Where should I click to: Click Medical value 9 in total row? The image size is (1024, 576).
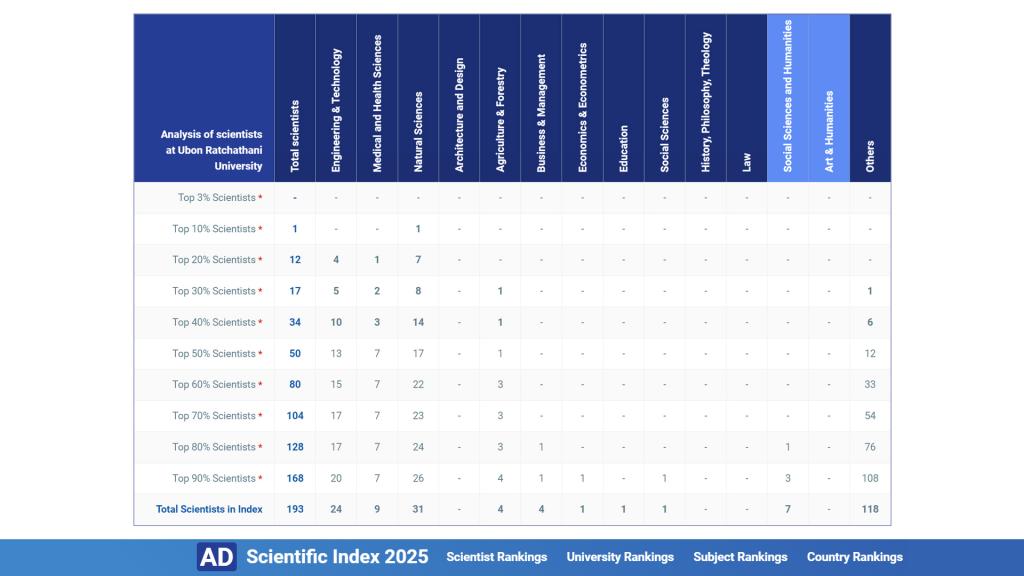click(377, 509)
